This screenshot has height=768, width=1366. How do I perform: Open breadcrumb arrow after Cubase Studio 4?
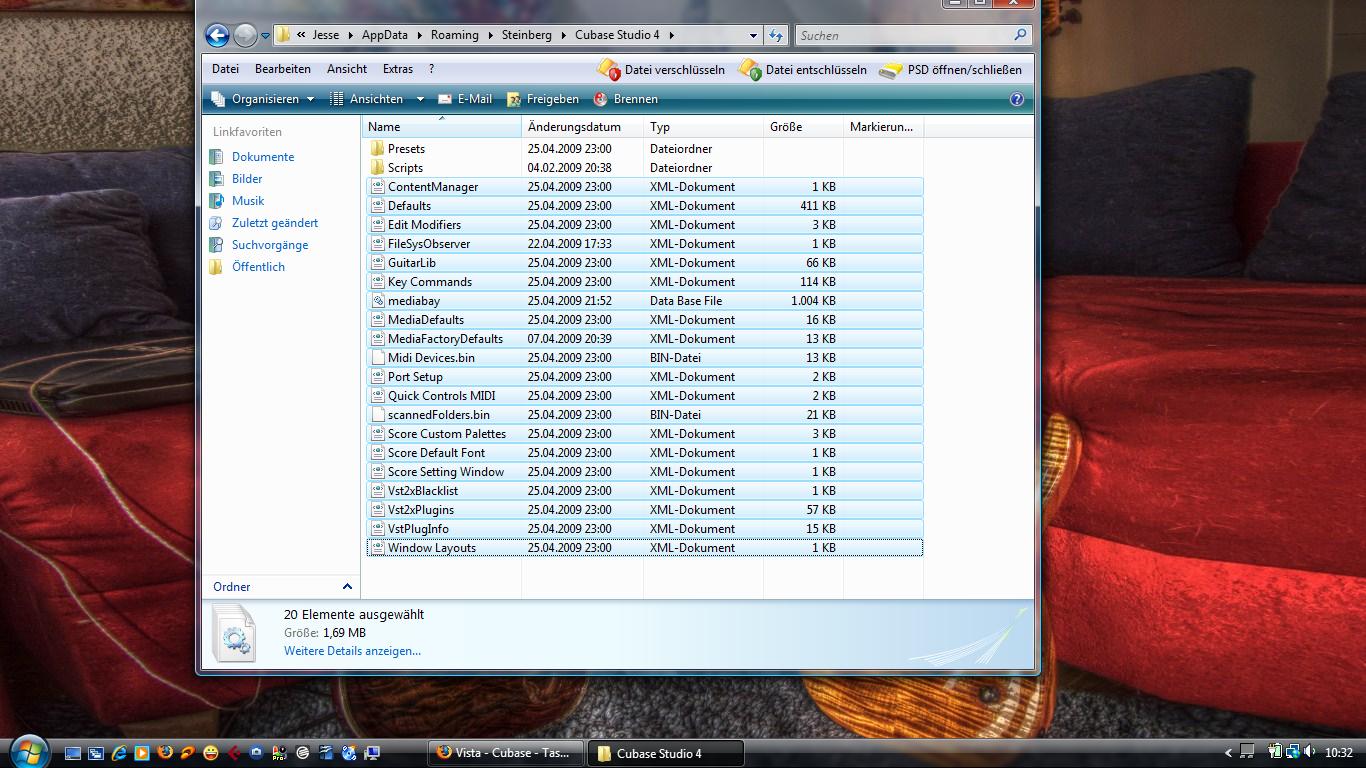(x=671, y=35)
